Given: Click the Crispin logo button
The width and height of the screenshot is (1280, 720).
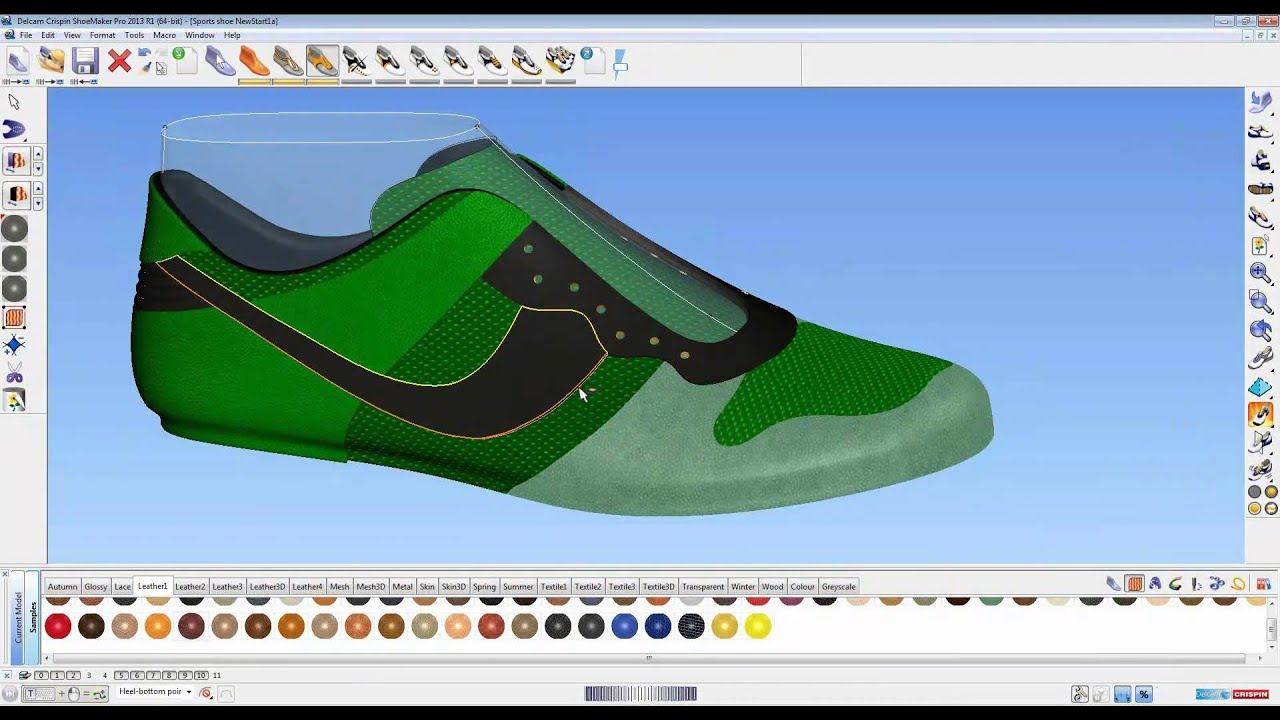Looking at the screenshot, I should tap(1250, 694).
